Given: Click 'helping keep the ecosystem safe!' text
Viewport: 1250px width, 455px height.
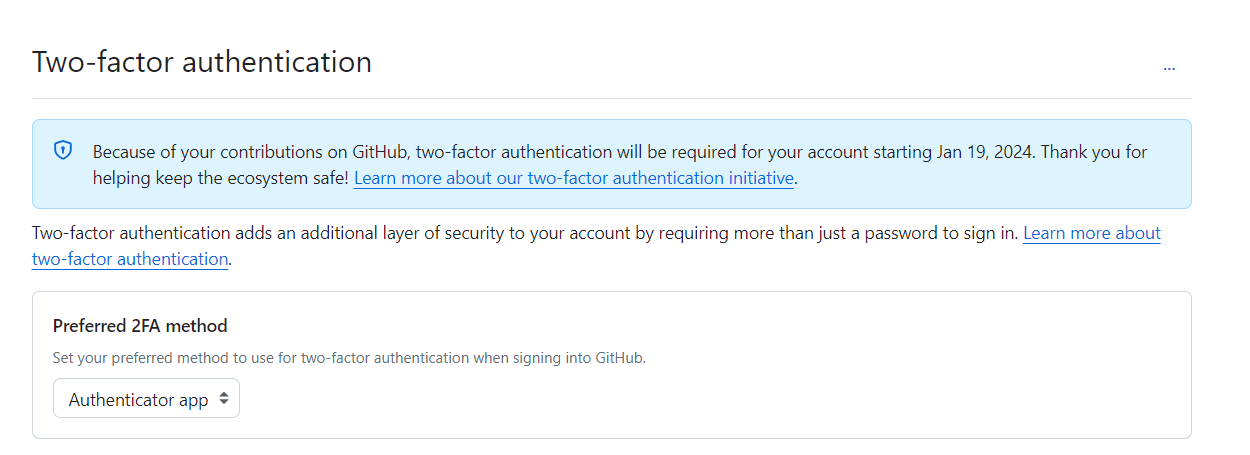Looking at the screenshot, I should 220,178.
